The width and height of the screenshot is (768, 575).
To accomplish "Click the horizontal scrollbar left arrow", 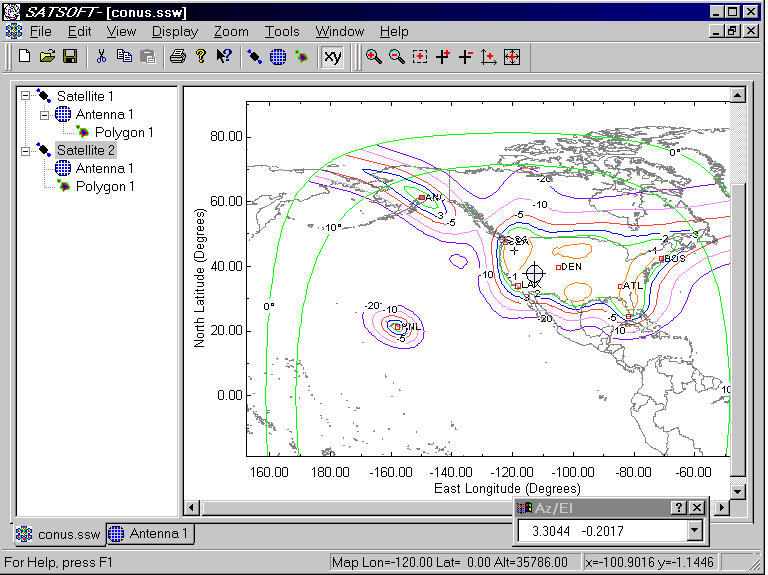I will pyautogui.click(x=192, y=507).
